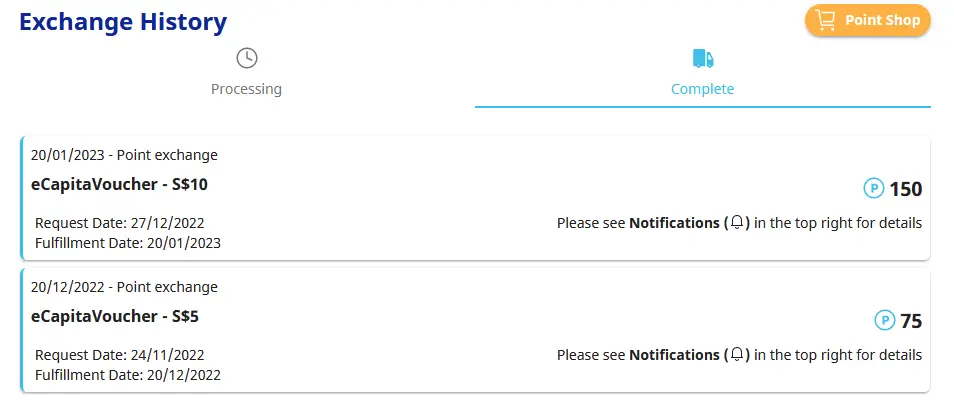954x403 pixels.
Task: Click the Exchange History heading
Action: point(123,22)
